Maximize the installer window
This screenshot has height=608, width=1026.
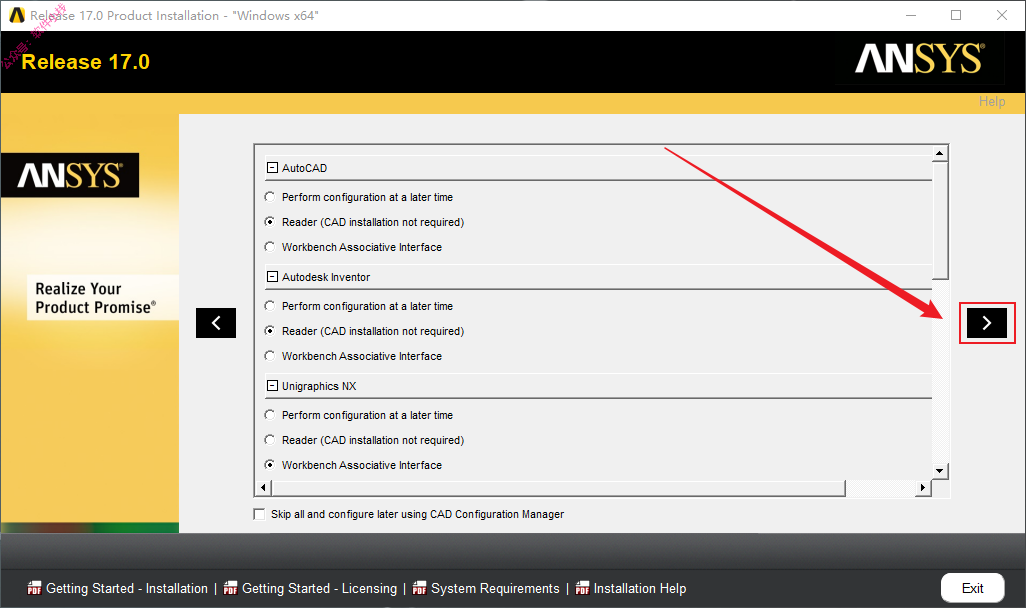(x=956, y=15)
